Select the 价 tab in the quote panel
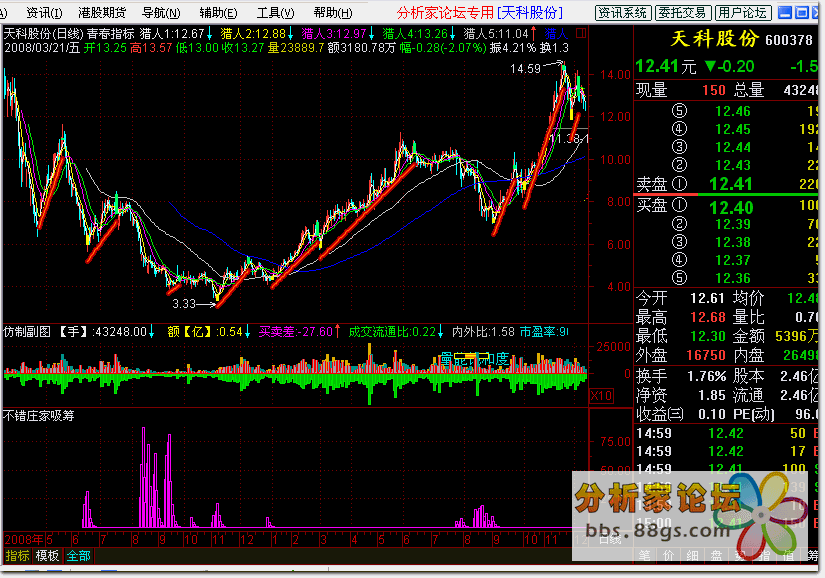 point(668,555)
